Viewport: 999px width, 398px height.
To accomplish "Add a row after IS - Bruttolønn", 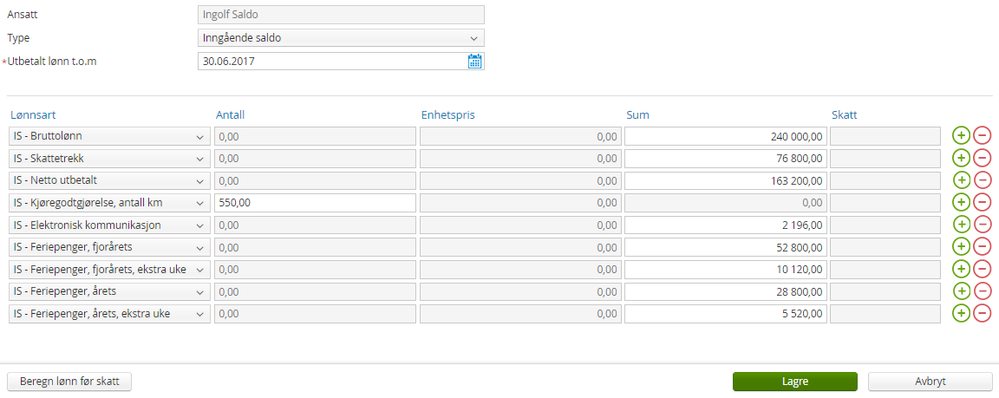I will [x=961, y=136].
